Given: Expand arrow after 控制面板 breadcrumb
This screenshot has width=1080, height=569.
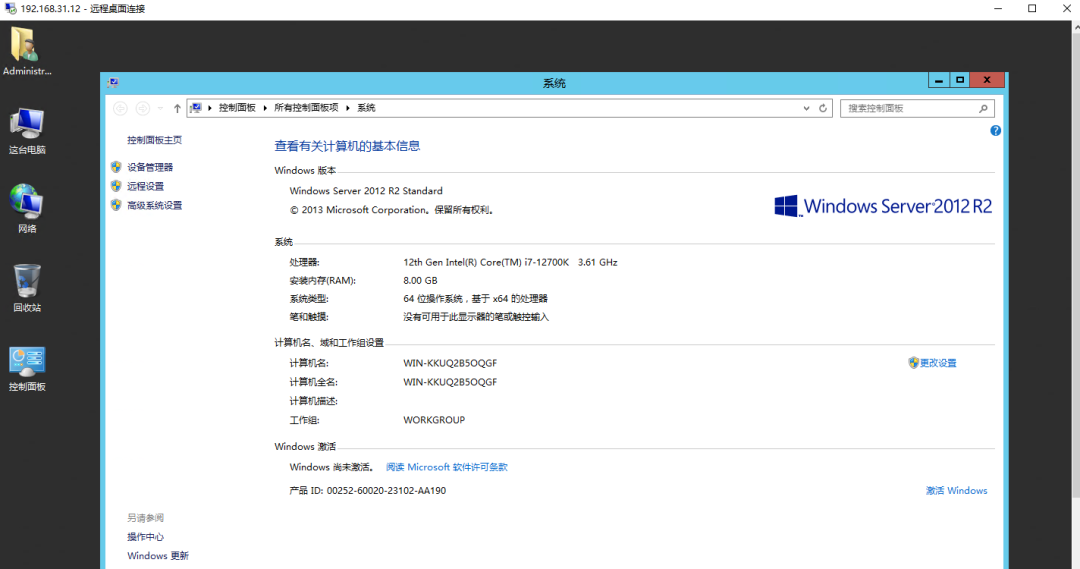Looking at the screenshot, I should (x=265, y=108).
